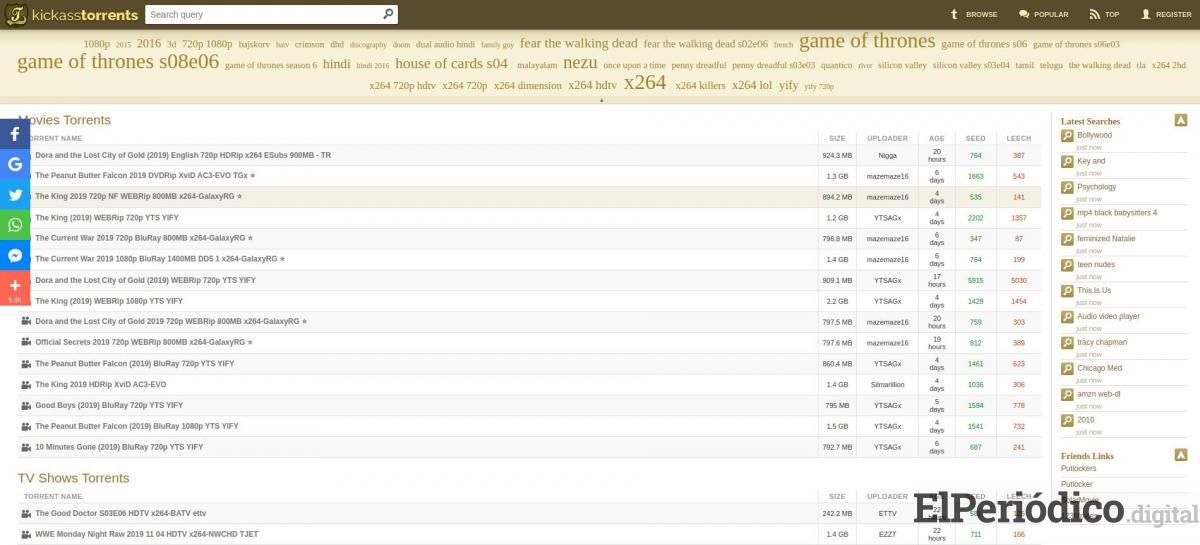
Task: Click the 'yify' tag
Action: (788, 85)
